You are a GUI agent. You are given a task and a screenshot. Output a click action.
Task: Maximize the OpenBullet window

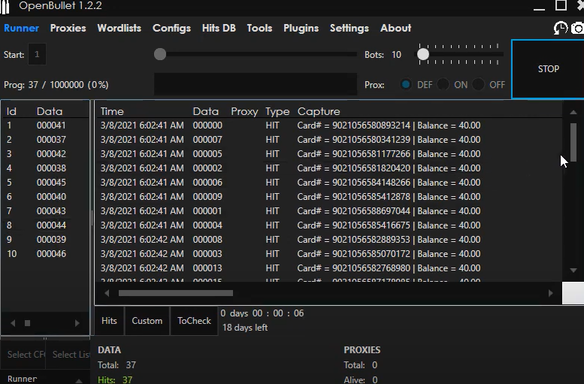tap(561, 6)
